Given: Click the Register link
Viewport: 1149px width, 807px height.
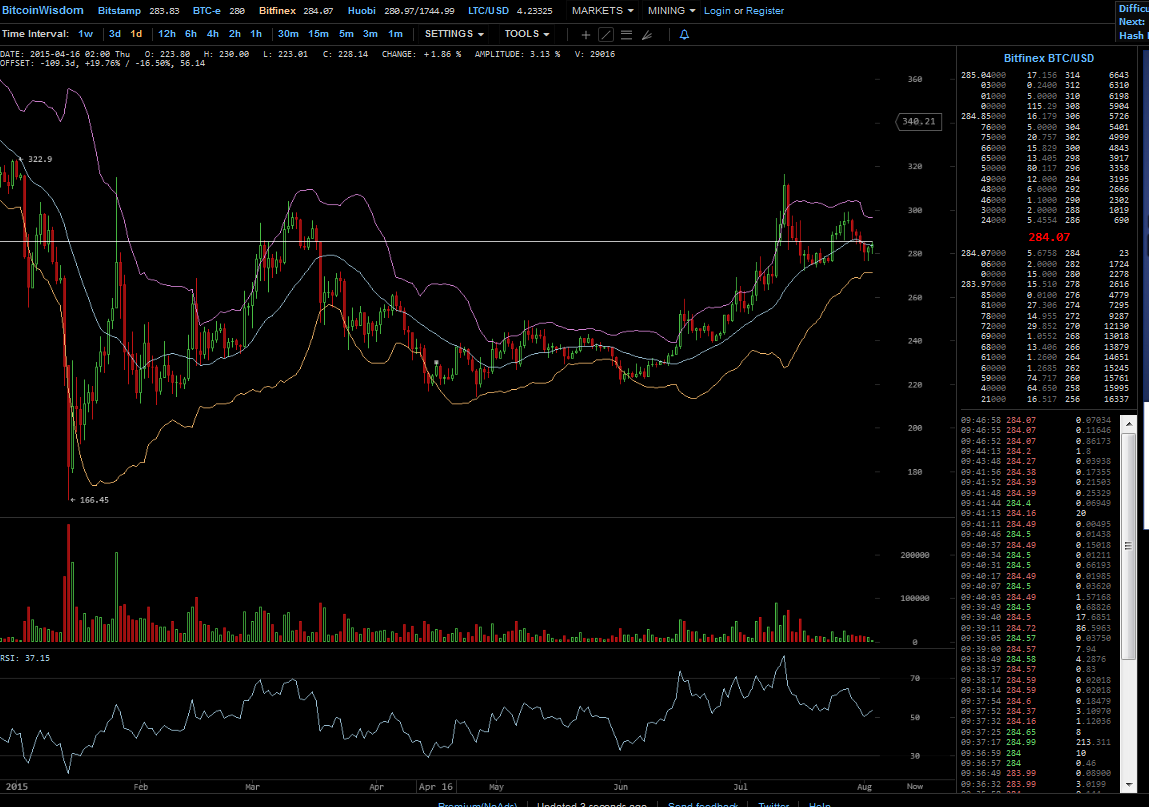Looking at the screenshot, I should 765,11.
